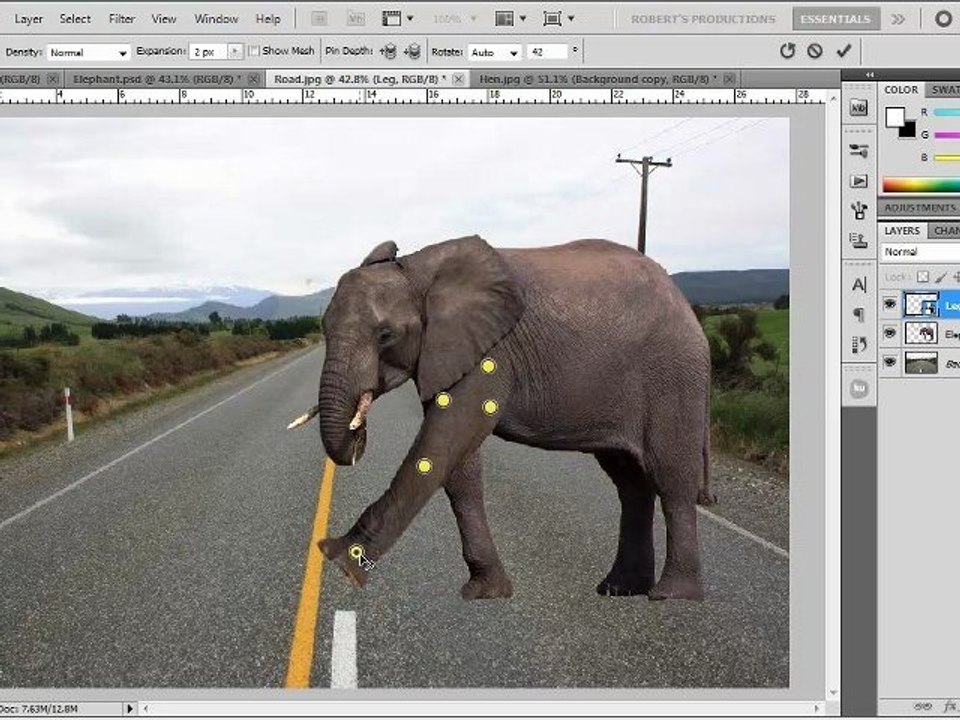Expand the ADJUSTMENTS panel

(x=920, y=208)
